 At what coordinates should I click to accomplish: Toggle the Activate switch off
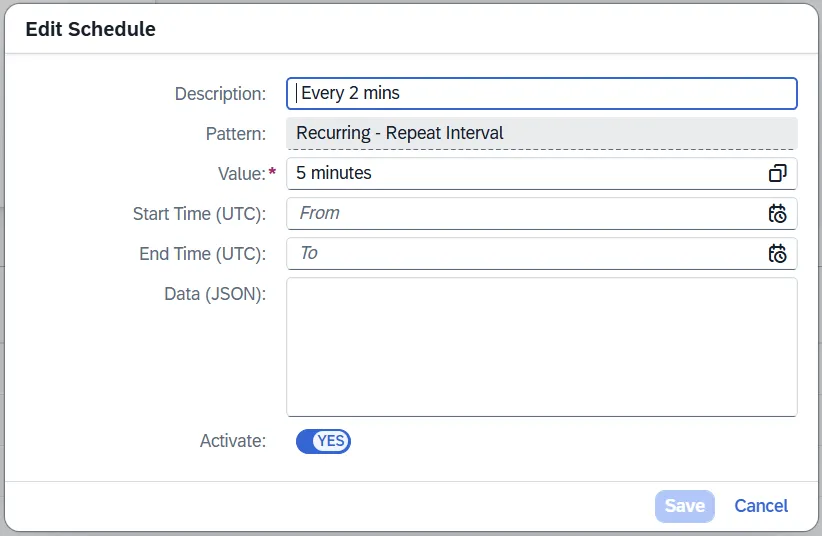323,441
